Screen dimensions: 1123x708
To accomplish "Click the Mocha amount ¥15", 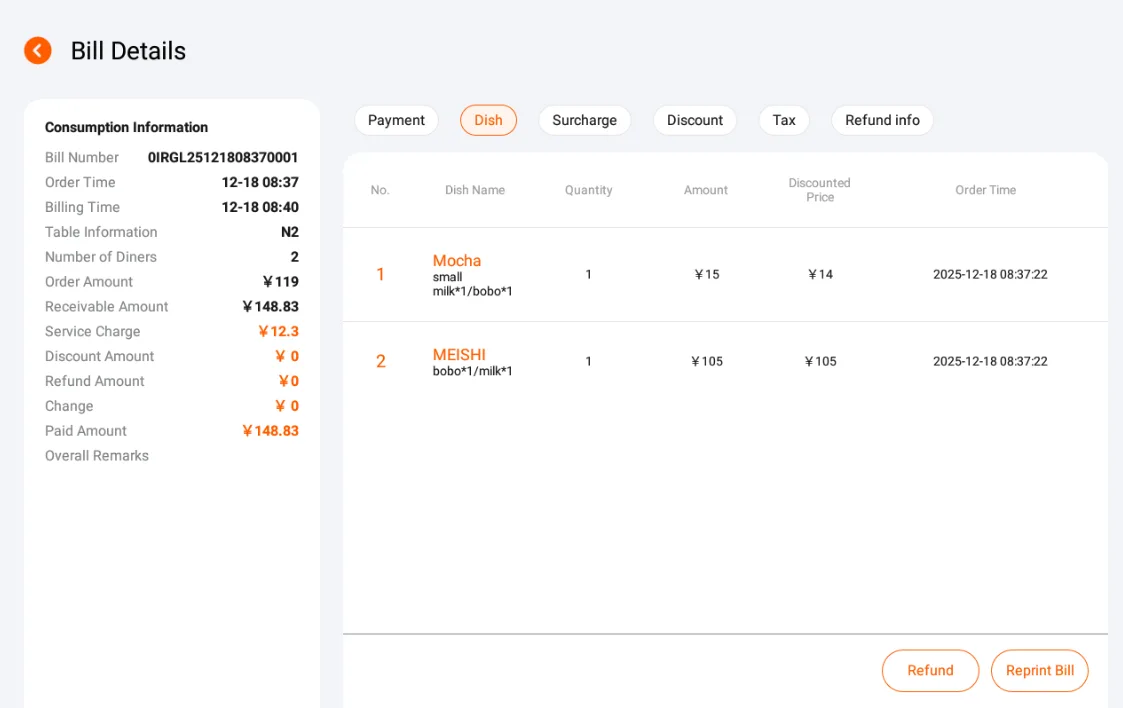I will (707, 274).
